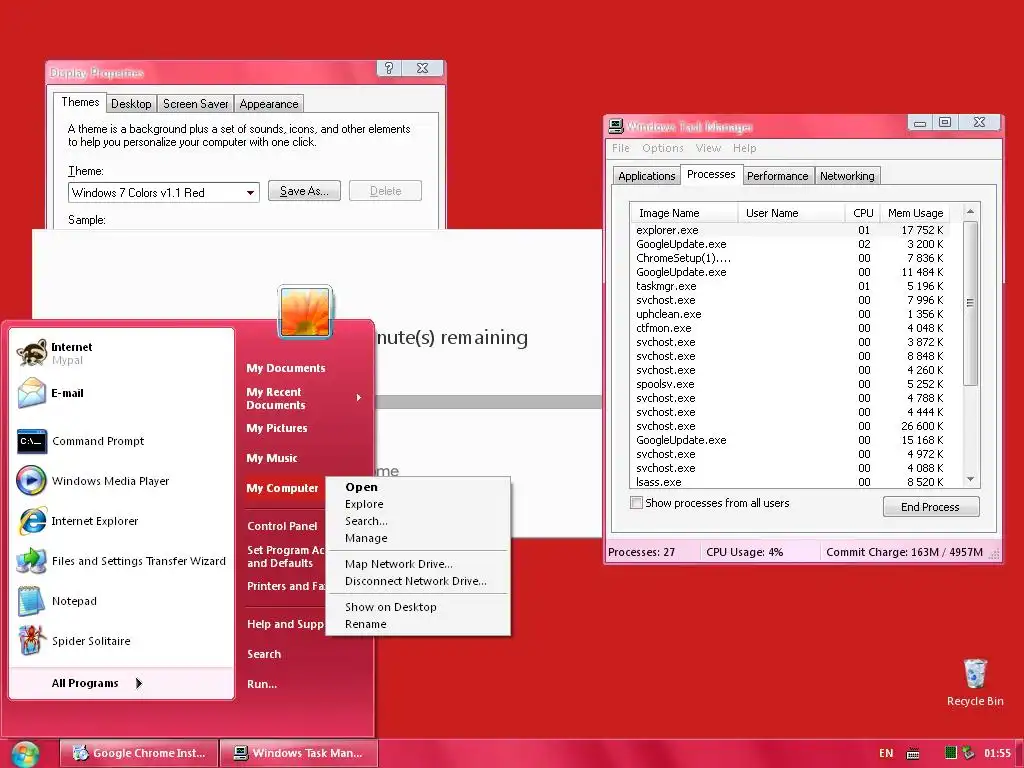Click the Google Update tray icon
The height and width of the screenshot is (768, 1024).
(x=968, y=753)
